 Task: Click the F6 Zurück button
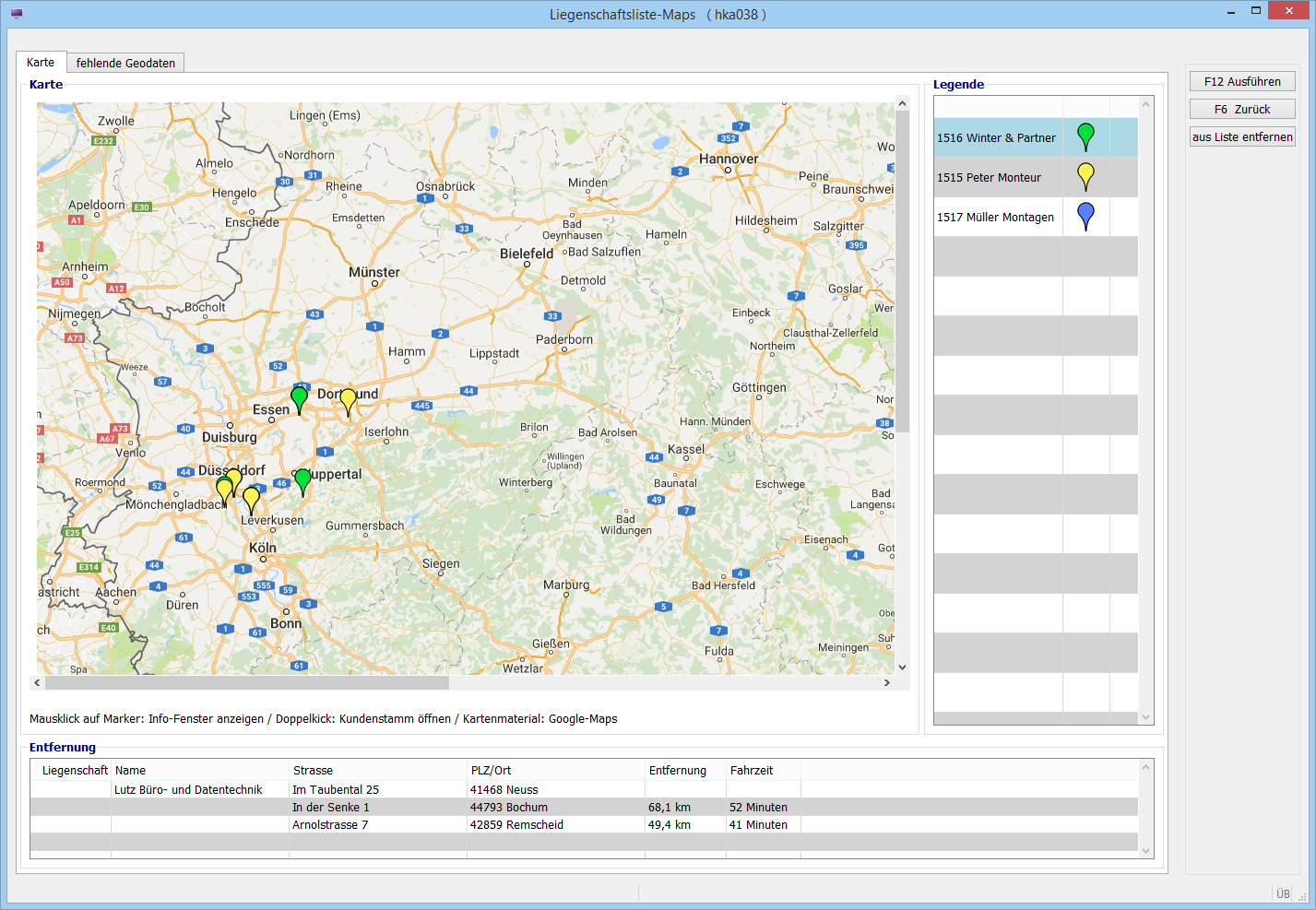pyautogui.click(x=1241, y=109)
